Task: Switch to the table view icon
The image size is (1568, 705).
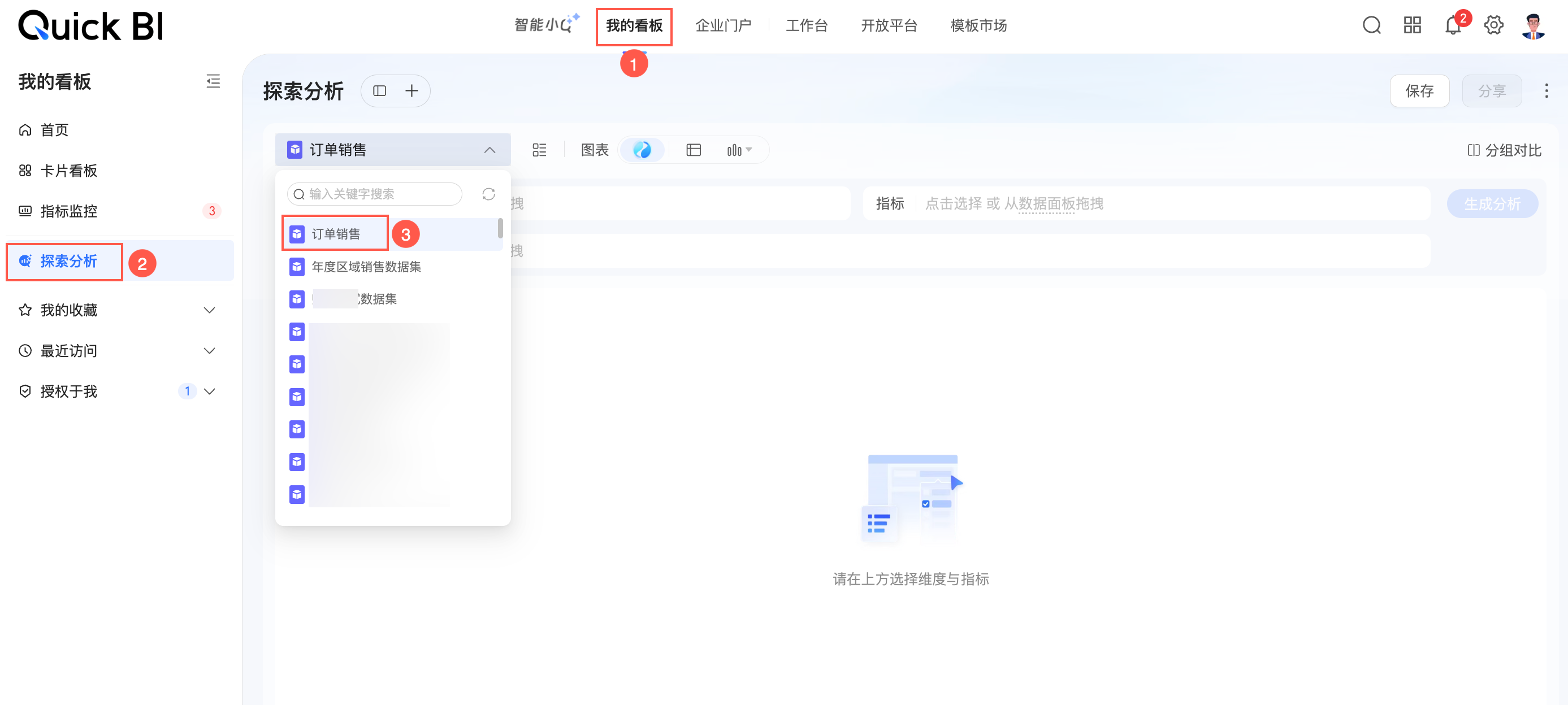Action: 694,150
